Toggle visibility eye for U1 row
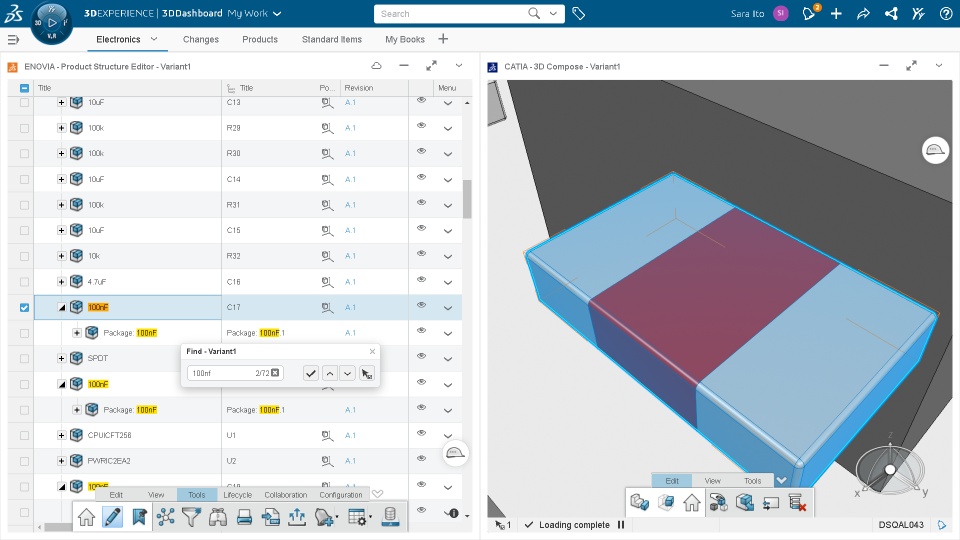Viewport: 960px width, 540px height. pyautogui.click(x=421, y=433)
